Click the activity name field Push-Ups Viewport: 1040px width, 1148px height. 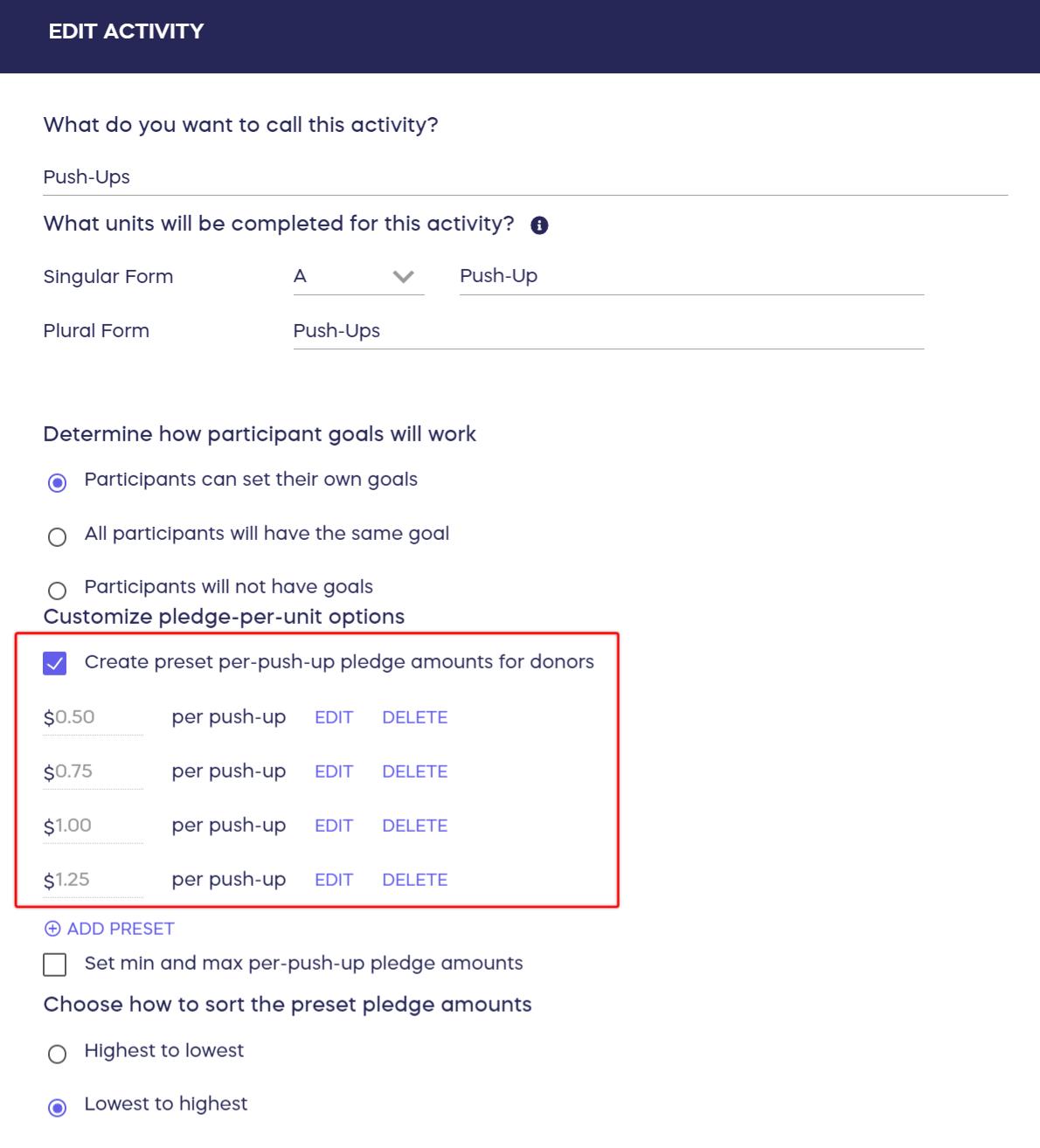[524, 177]
